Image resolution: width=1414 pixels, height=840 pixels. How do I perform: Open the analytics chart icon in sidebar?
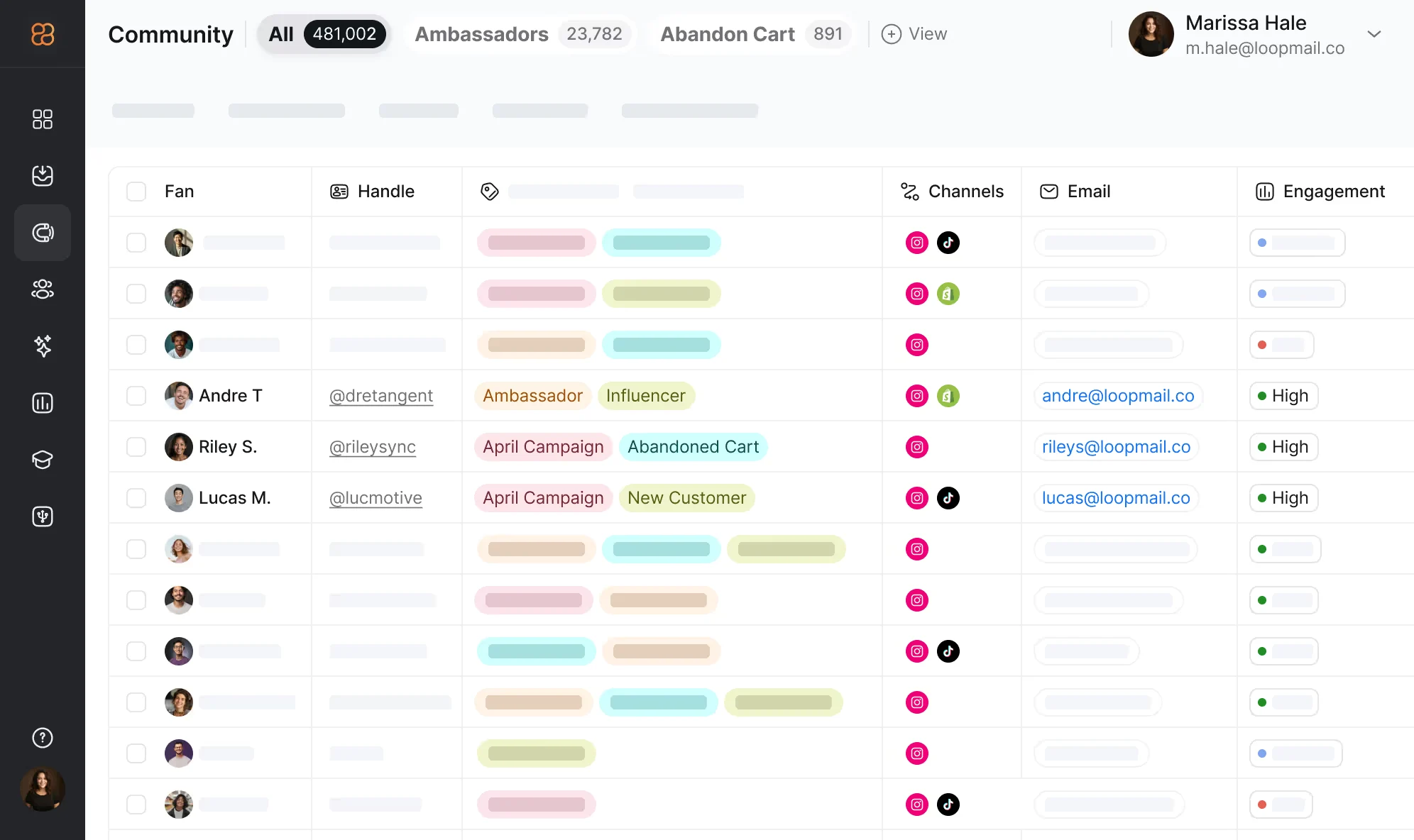(x=43, y=403)
